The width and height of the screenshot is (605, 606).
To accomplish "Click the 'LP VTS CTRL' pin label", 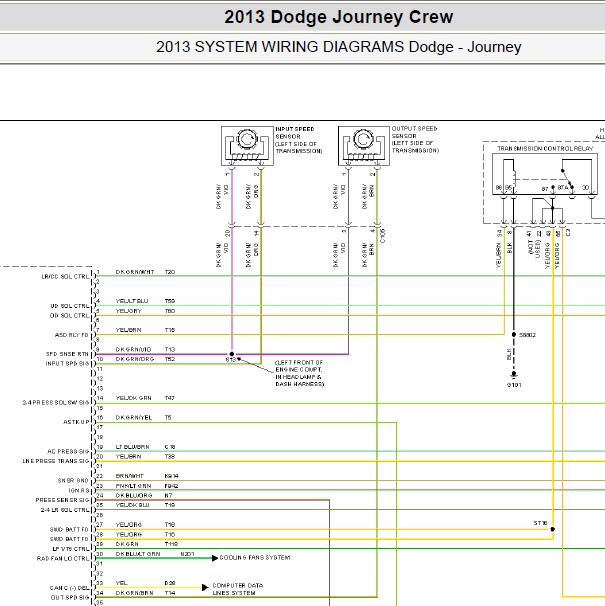I will (x=71, y=549).
